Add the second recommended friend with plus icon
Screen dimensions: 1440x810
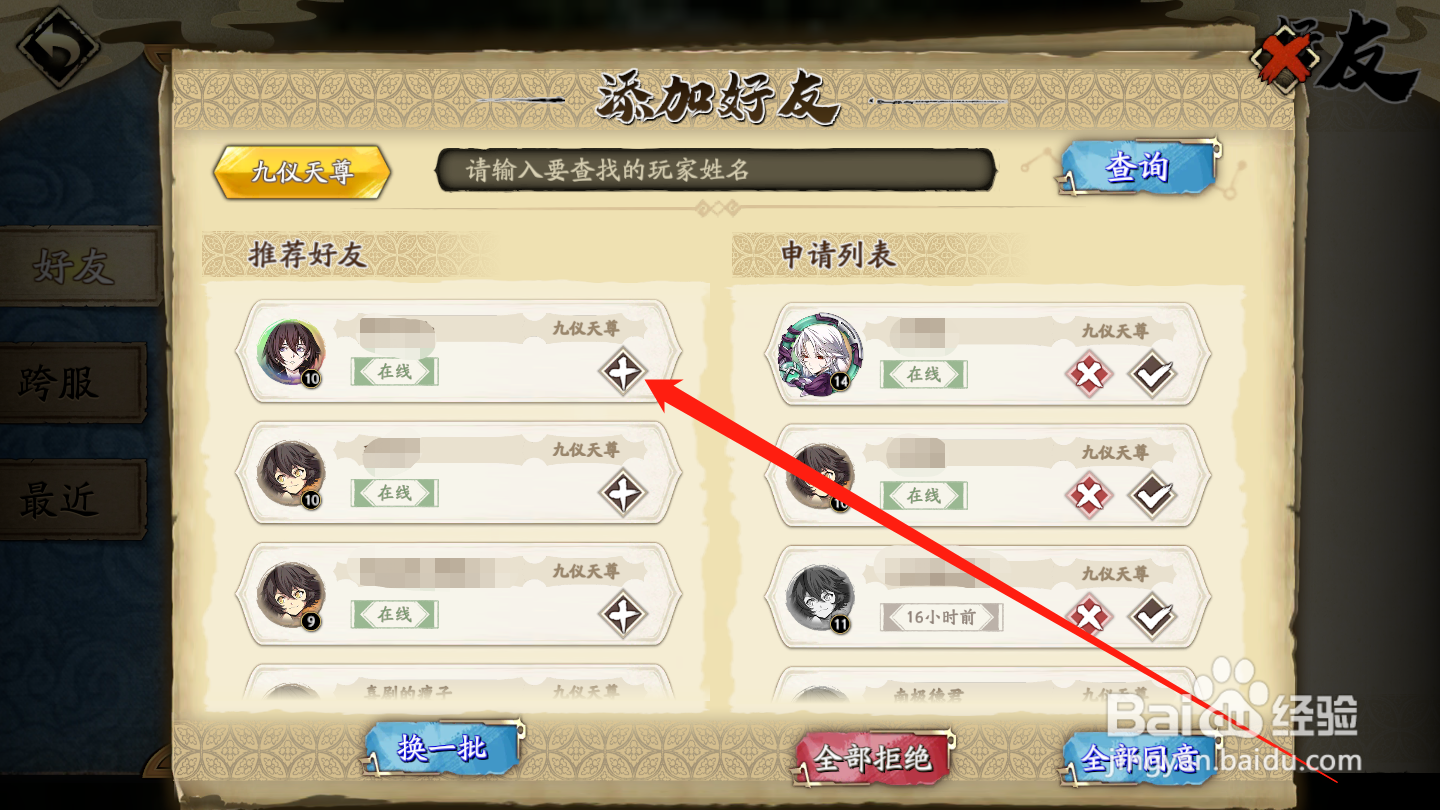click(x=623, y=493)
